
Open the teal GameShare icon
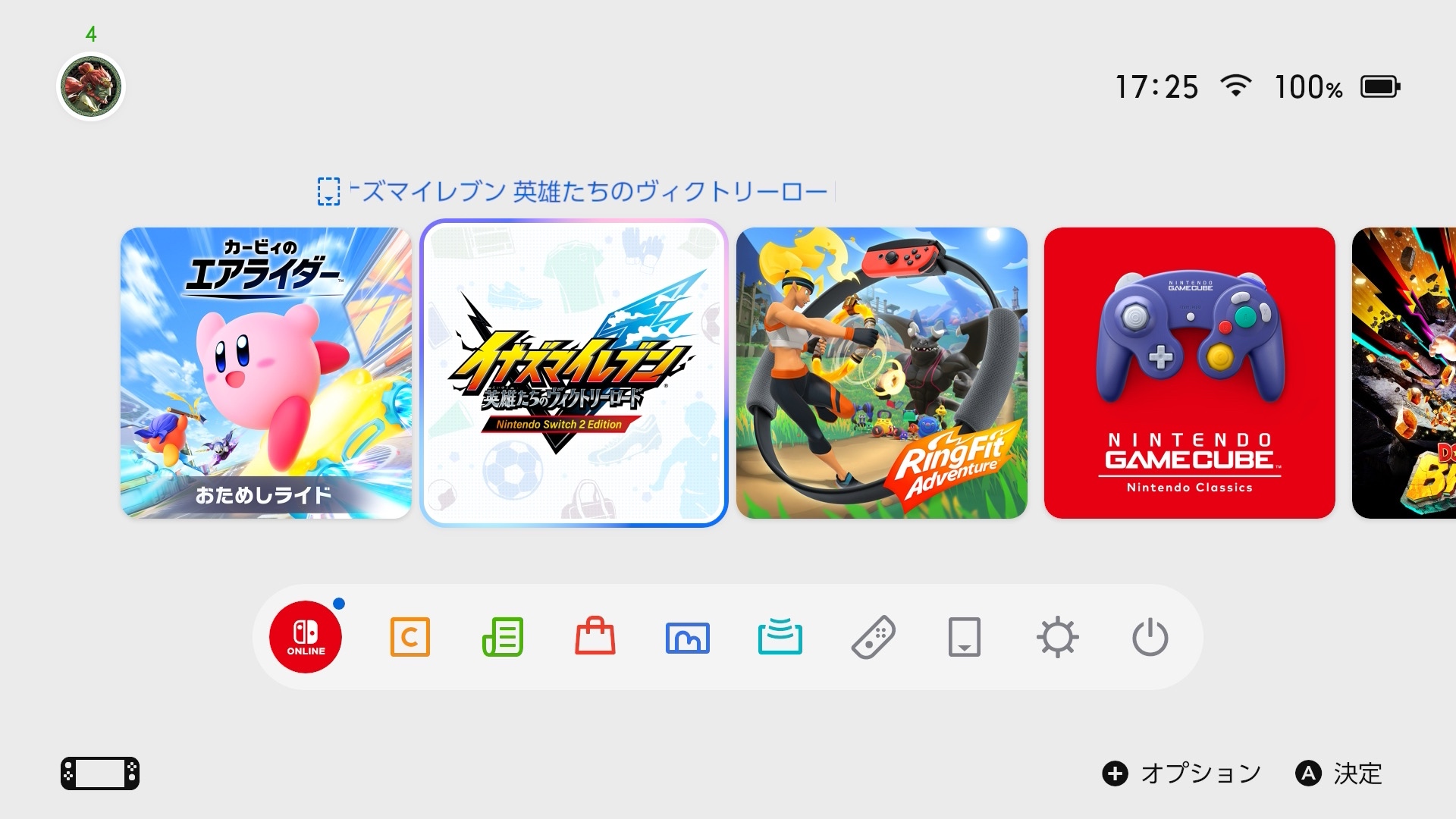780,635
